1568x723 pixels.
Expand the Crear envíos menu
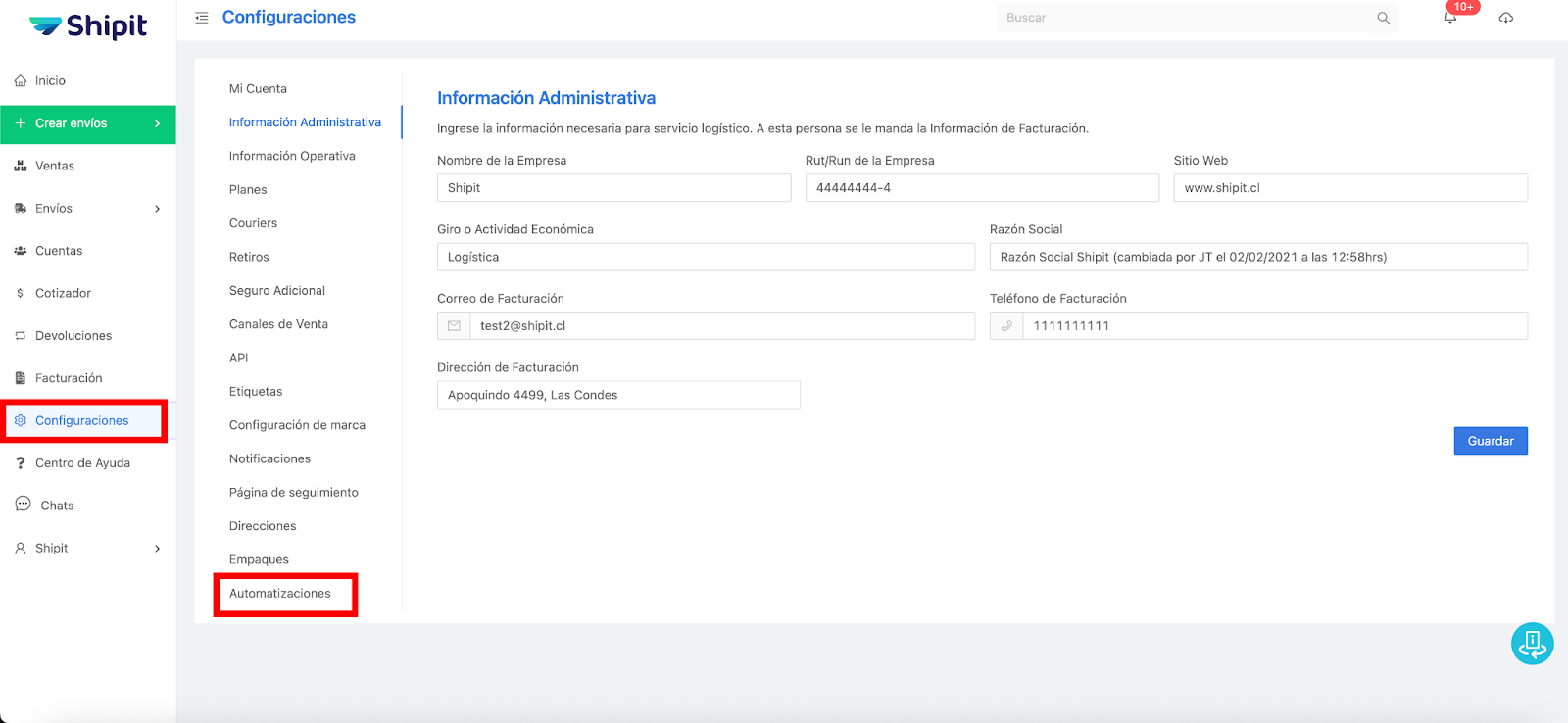tap(87, 123)
